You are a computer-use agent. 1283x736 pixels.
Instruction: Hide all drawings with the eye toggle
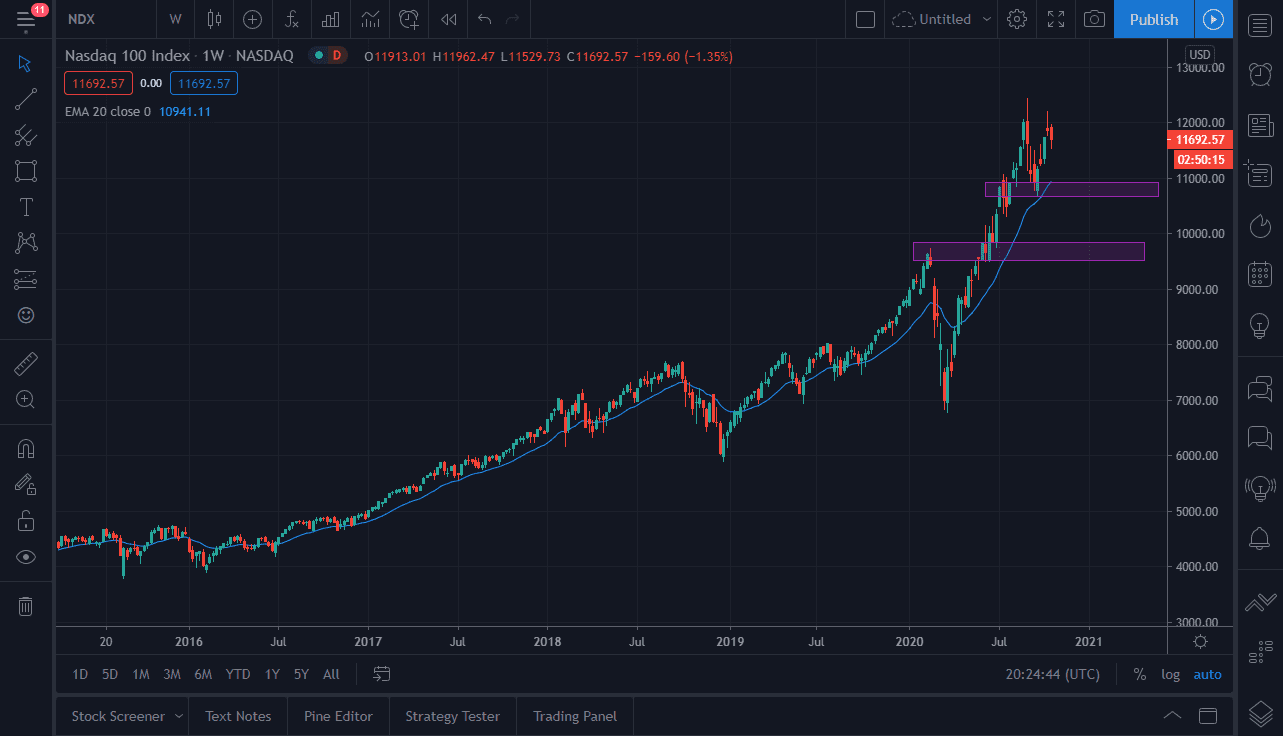tap(25, 556)
